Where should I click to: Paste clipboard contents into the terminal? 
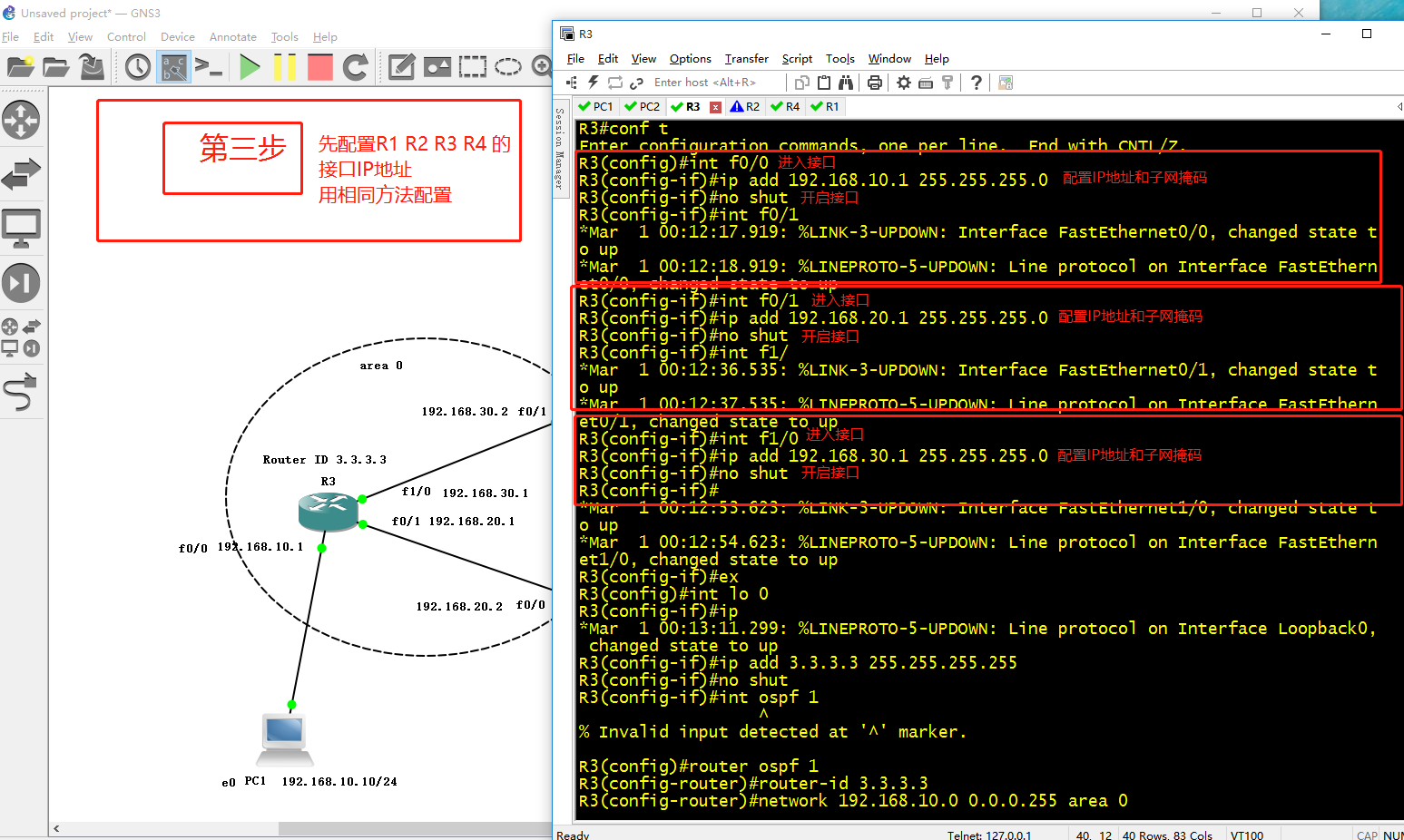tap(825, 82)
